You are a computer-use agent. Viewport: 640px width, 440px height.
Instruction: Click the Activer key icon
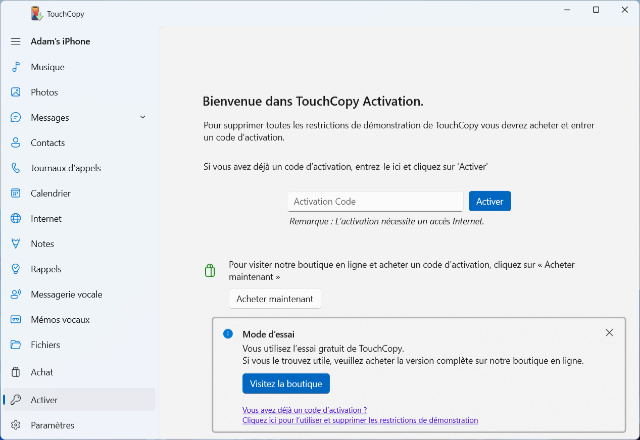16,400
